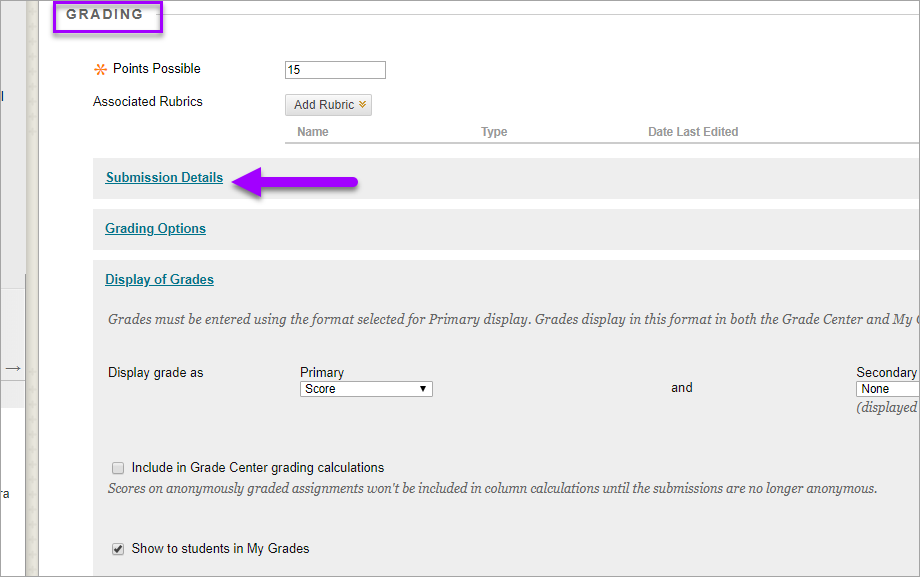The image size is (920, 577).
Task: Click the Date Last Edited column header
Action: [692, 131]
